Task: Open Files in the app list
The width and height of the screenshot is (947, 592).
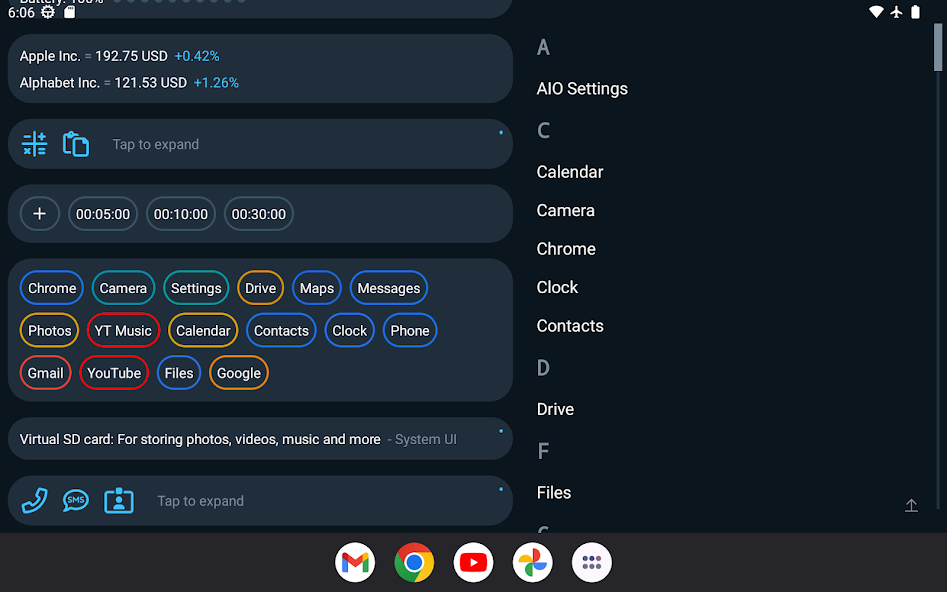Action: pyautogui.click(x=553, y=492)
